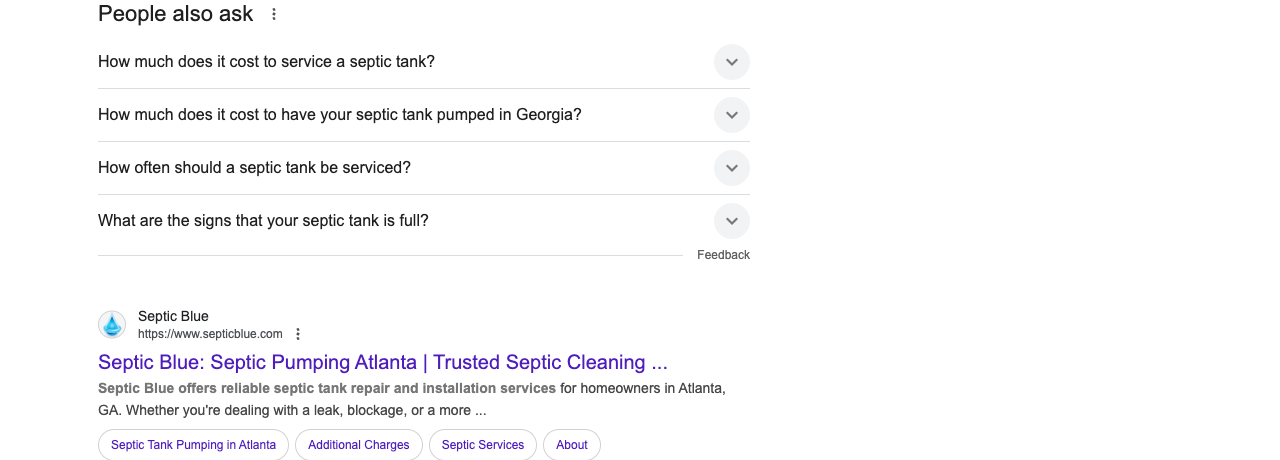
Task: Expand the chevron for Georgia septic pumping cost
Action: (x=732, y=115)
